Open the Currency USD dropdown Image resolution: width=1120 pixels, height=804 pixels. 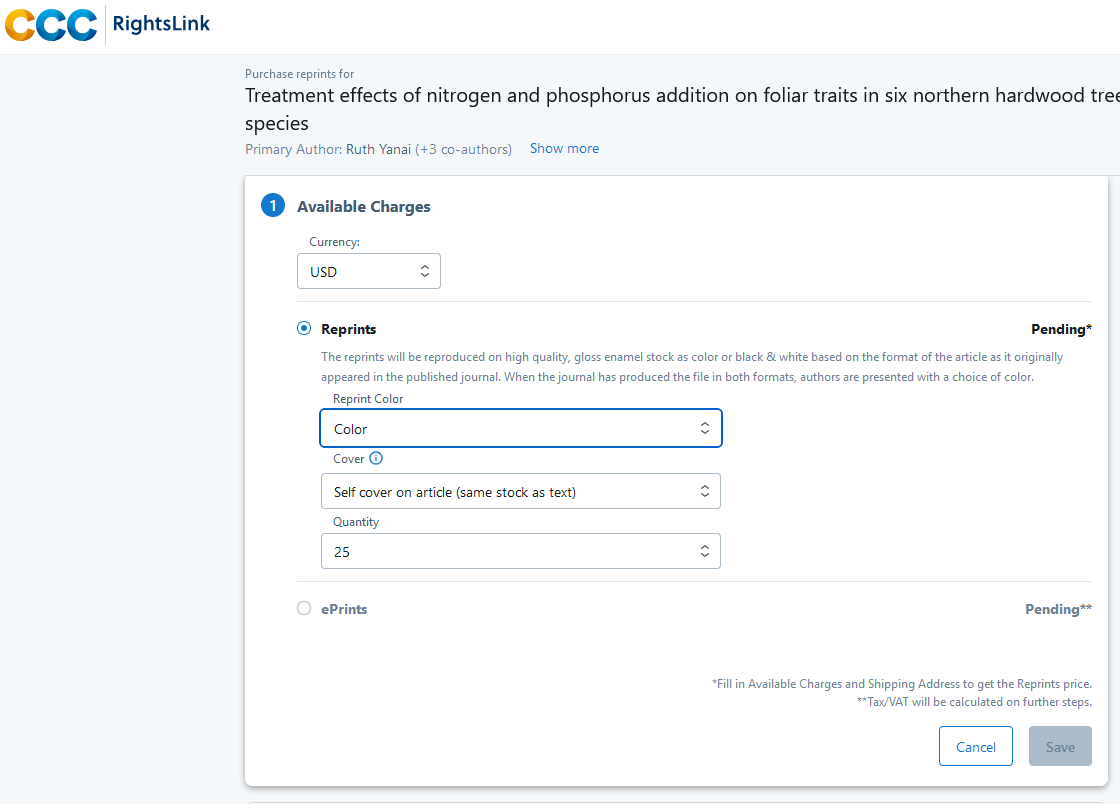click(x=368, y=271)
